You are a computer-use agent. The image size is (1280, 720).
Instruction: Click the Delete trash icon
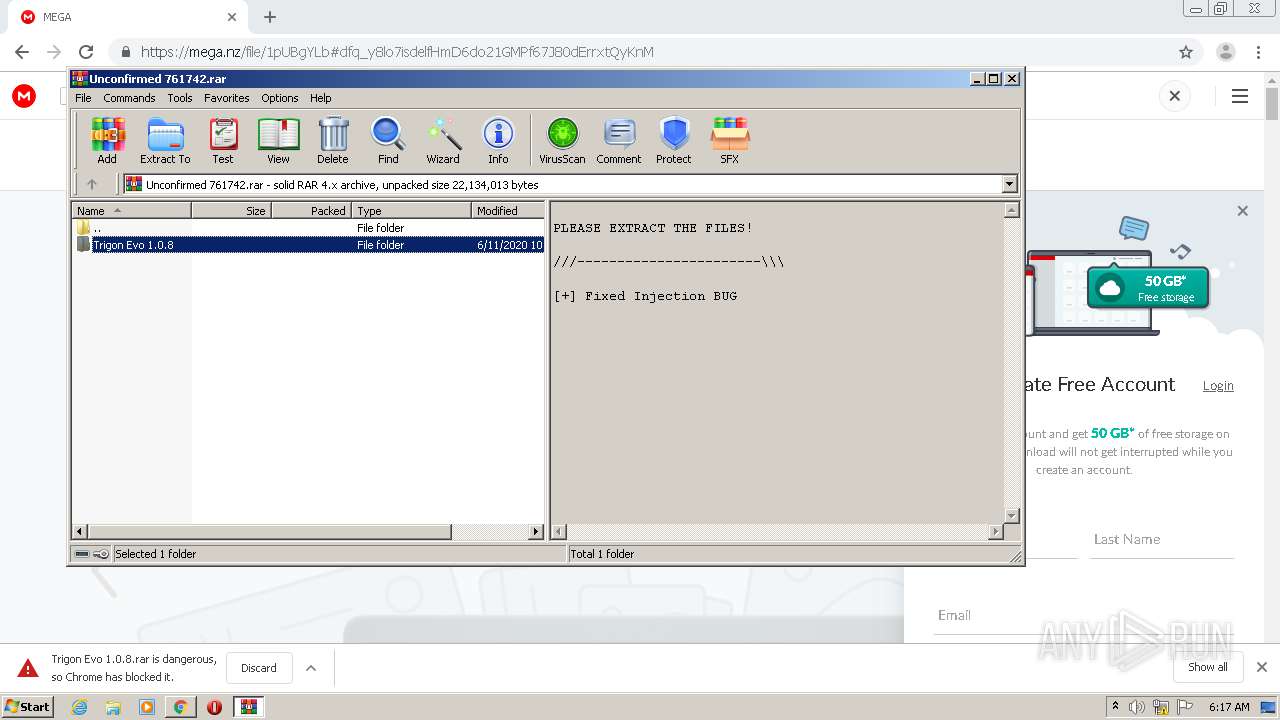pyautogui.click(x=333, y=141)
